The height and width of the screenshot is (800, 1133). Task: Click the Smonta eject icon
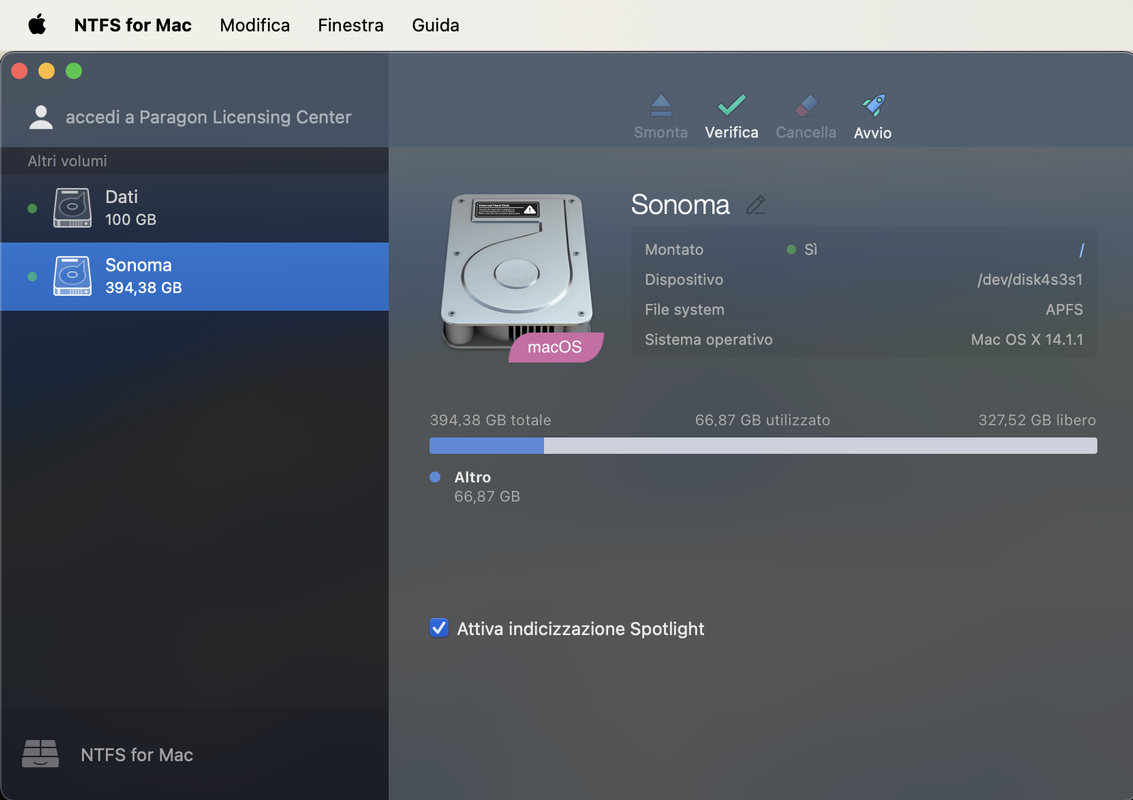[x=660, y=106]
